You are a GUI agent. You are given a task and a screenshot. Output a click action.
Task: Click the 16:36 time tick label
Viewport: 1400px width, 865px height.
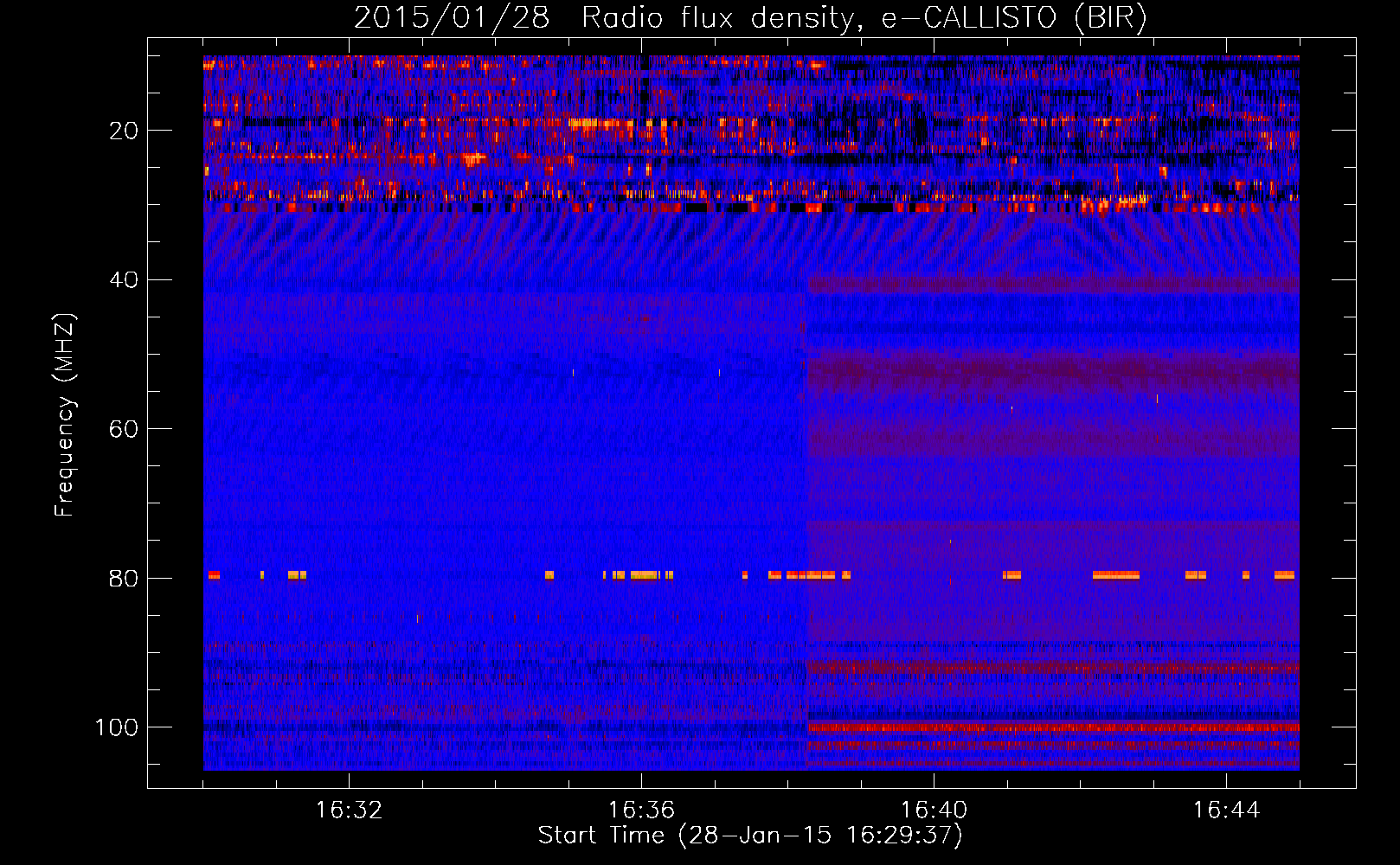pos(641,811)
